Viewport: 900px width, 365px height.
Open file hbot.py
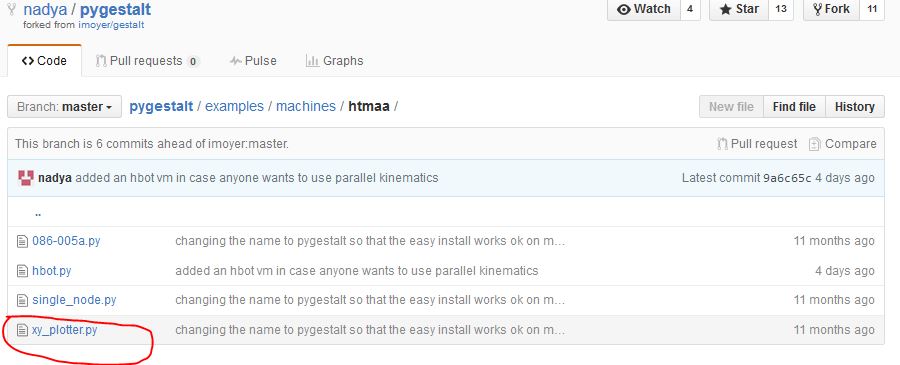(52, 271)
